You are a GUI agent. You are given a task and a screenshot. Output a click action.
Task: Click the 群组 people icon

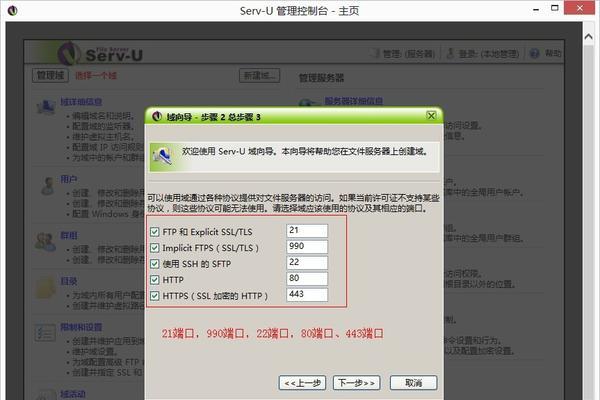[x=45, y=242]
